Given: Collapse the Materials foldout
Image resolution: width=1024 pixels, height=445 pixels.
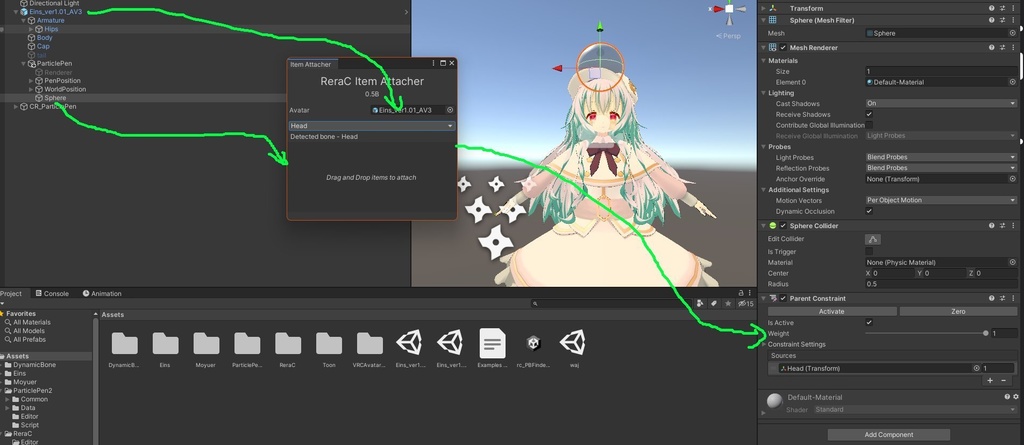Looking at the screenshot, I should click(764, 60).
